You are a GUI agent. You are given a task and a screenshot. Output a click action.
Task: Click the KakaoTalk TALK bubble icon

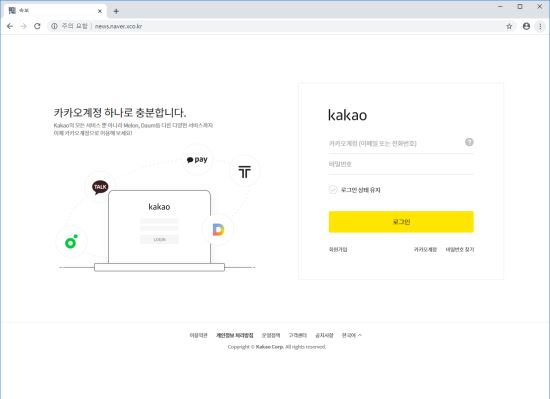(100, 187)
